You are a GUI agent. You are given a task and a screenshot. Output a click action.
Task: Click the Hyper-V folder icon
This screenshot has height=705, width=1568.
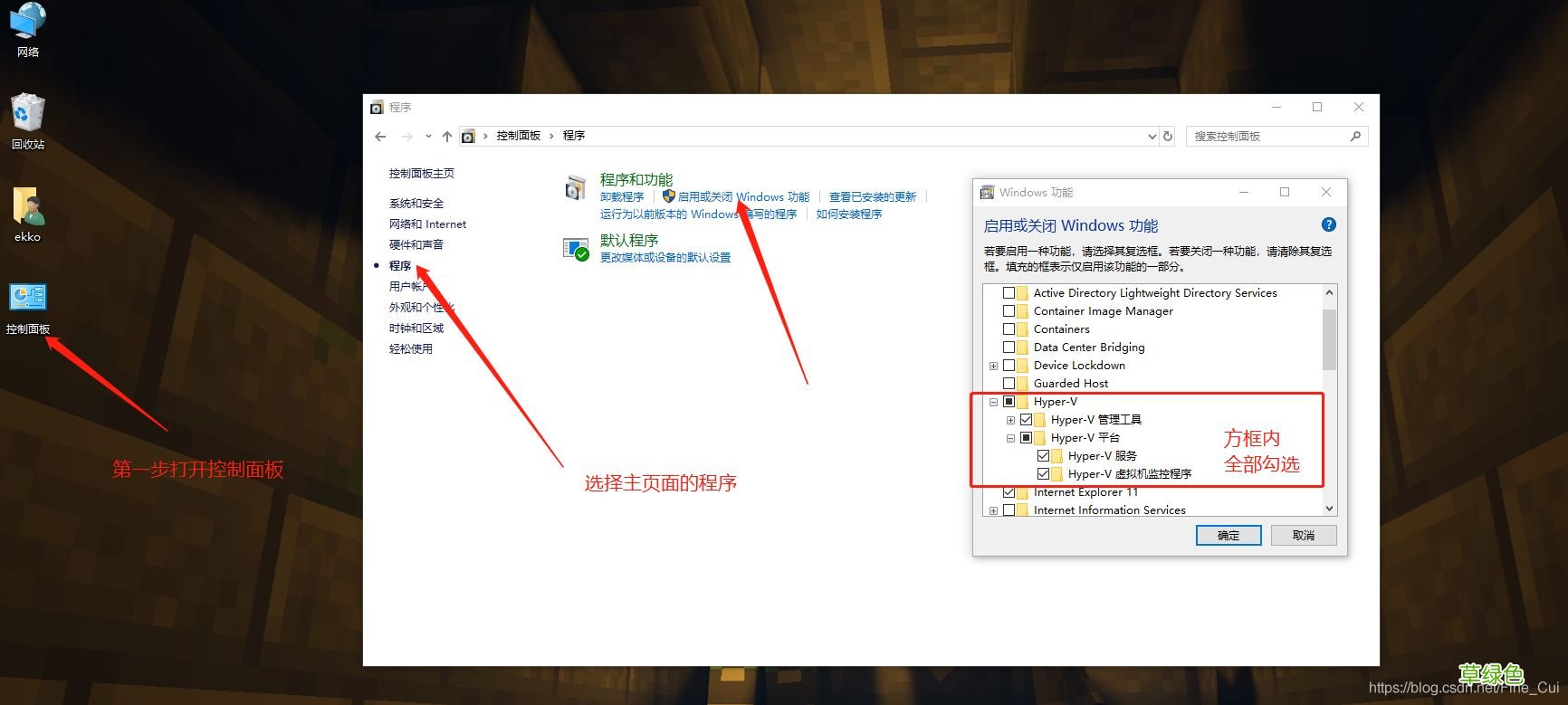[1023, 402]
